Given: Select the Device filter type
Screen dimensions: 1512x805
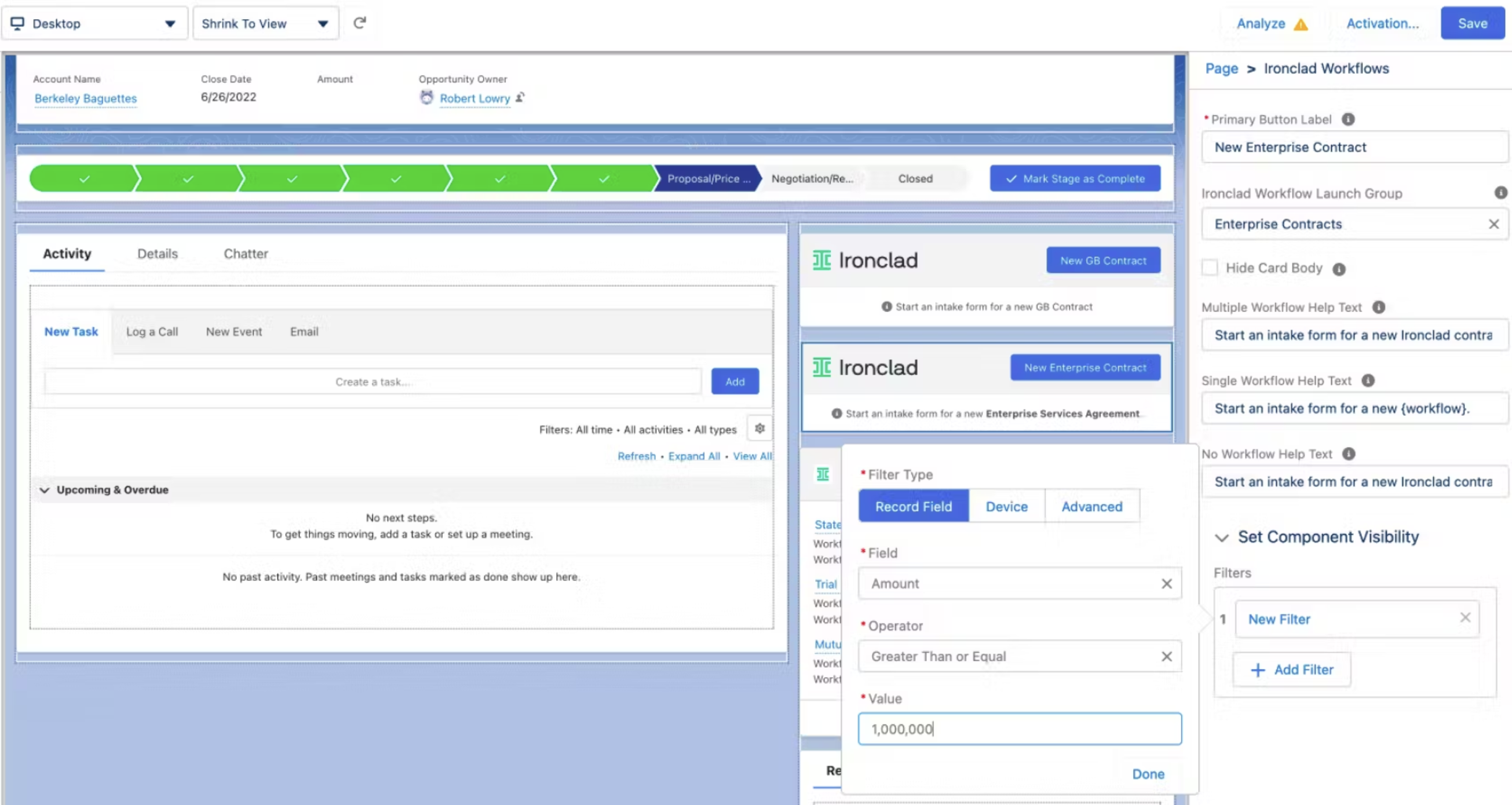Looking at the screenshot, I should [x=1007, y=507].
